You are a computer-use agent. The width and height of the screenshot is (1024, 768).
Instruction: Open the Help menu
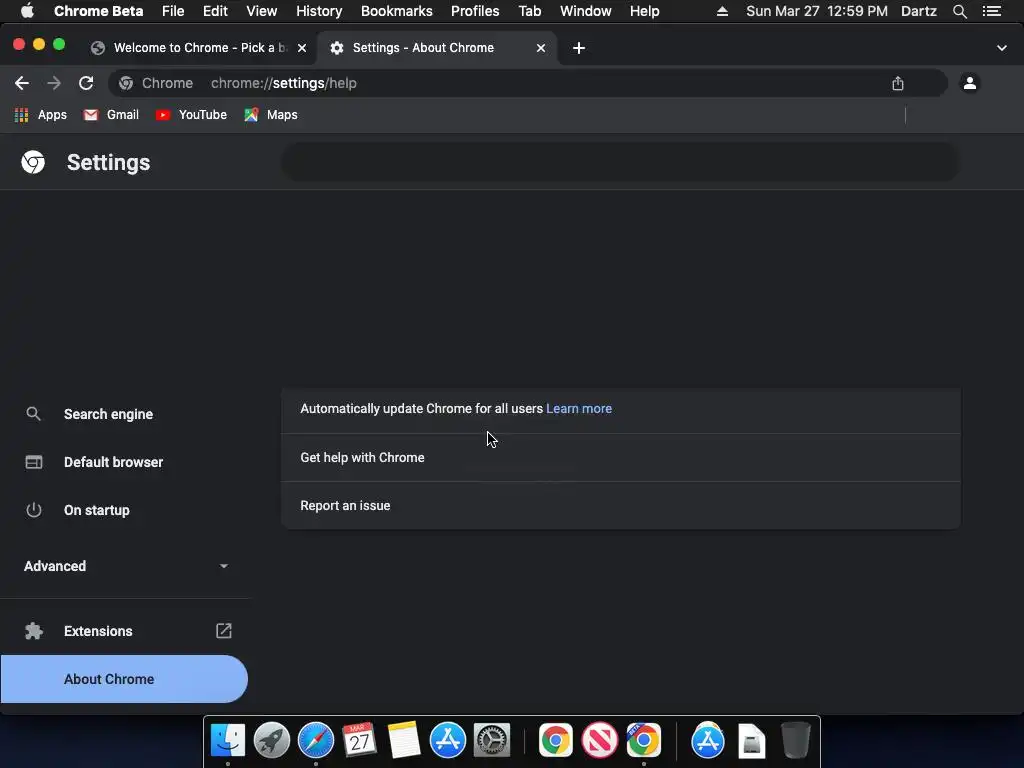(645, 11)
